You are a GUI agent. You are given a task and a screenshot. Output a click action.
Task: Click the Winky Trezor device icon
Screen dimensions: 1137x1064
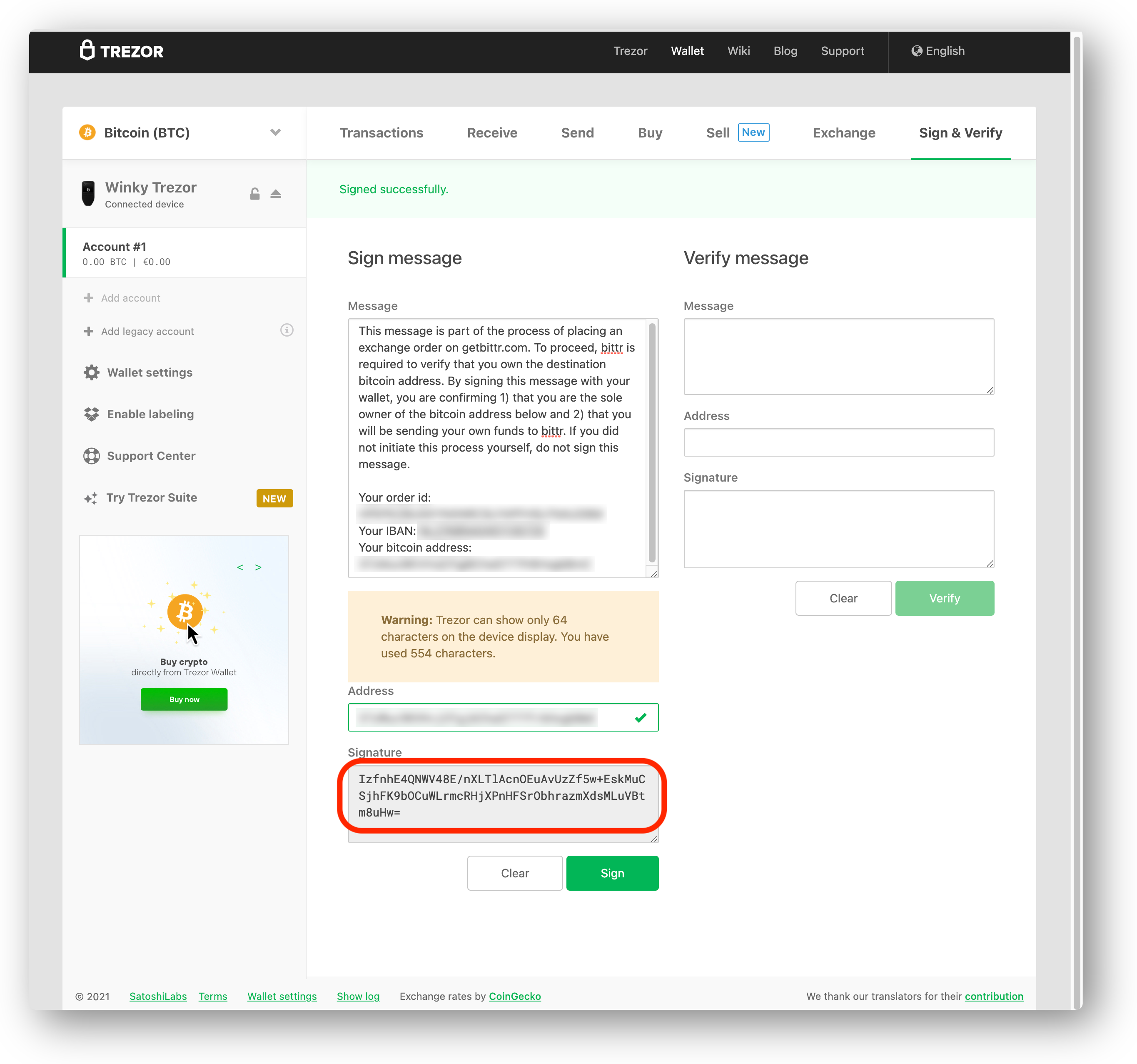(x=88, y=193)
